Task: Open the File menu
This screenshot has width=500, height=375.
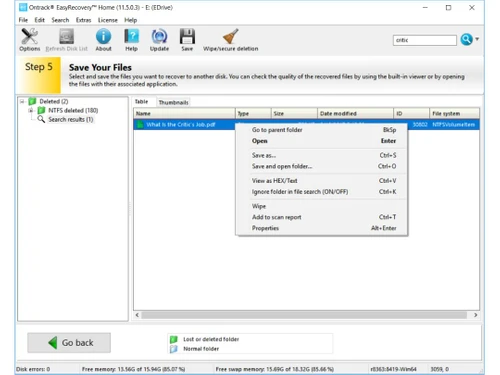Action: (x=23, y=20)
